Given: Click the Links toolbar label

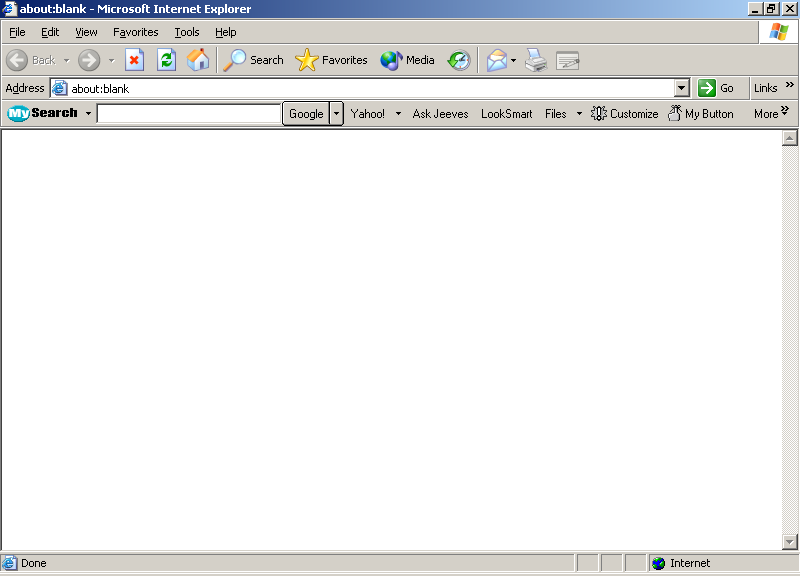Looking at the screenshot, I should (765, 88).
